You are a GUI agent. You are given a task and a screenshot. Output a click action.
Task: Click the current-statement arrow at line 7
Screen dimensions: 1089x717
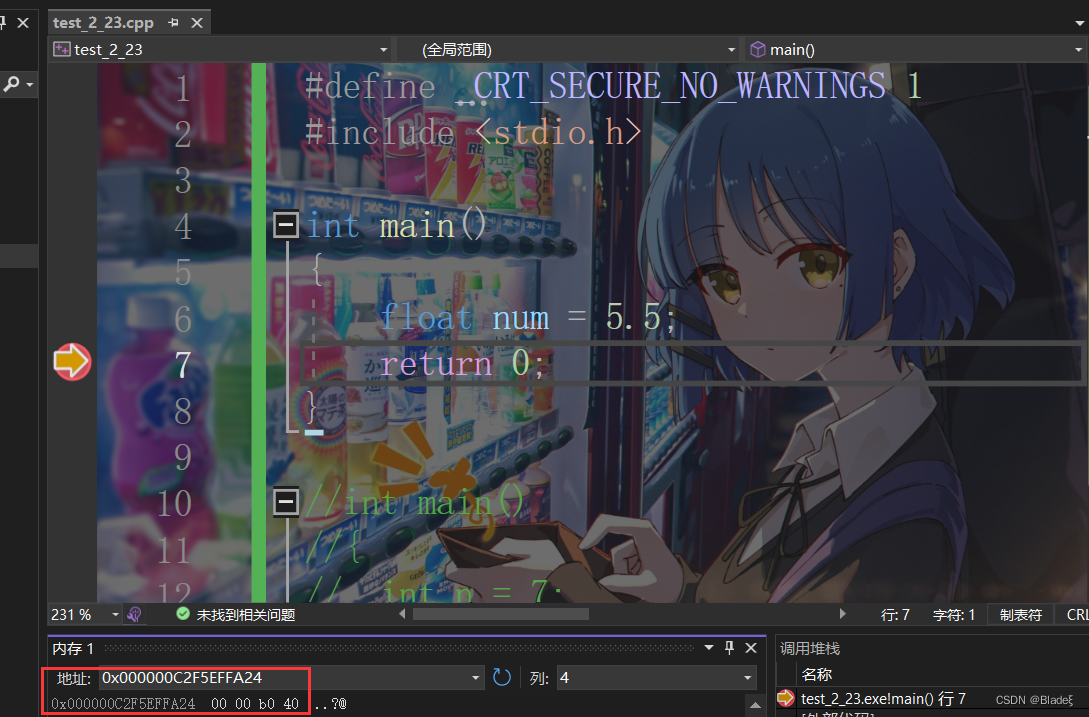click(72, 361)
